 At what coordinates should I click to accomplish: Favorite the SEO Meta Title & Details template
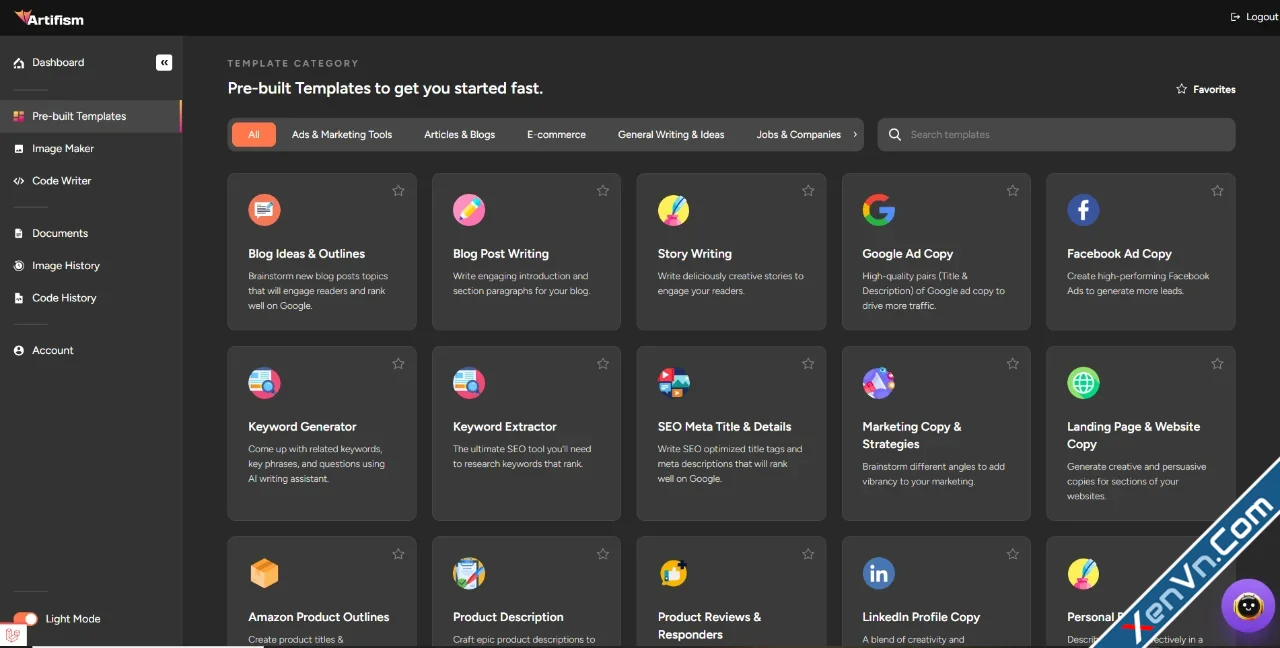807,363
